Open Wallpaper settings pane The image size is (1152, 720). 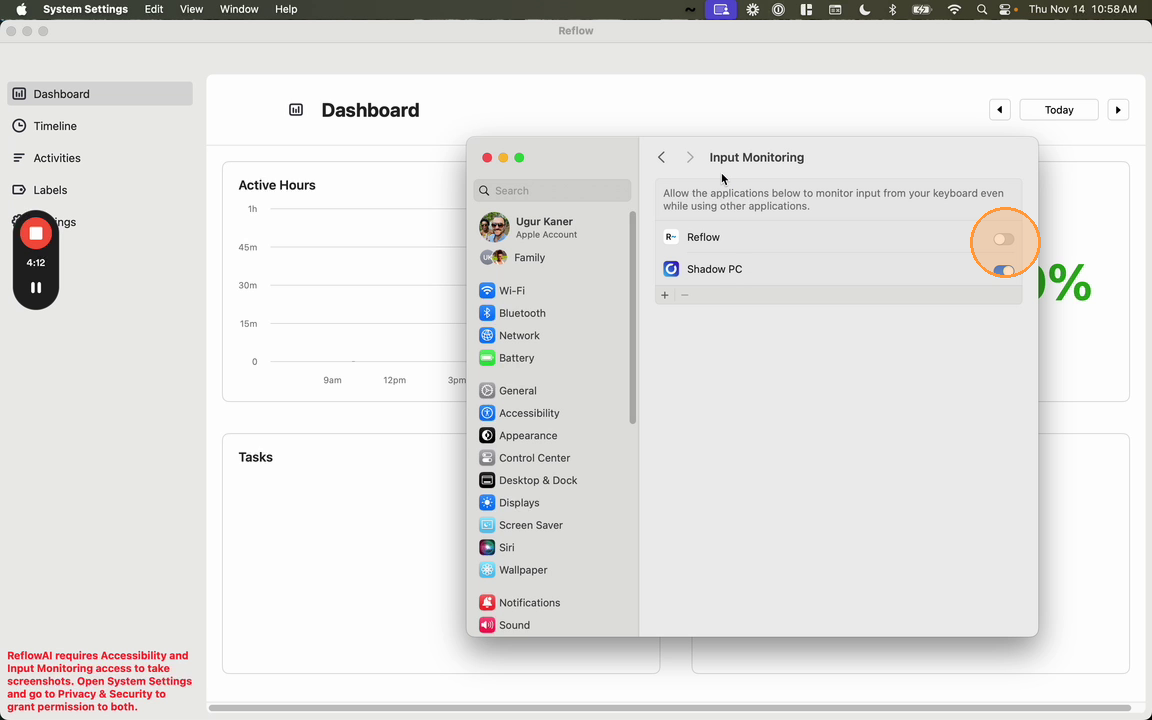tap(552, 569)
